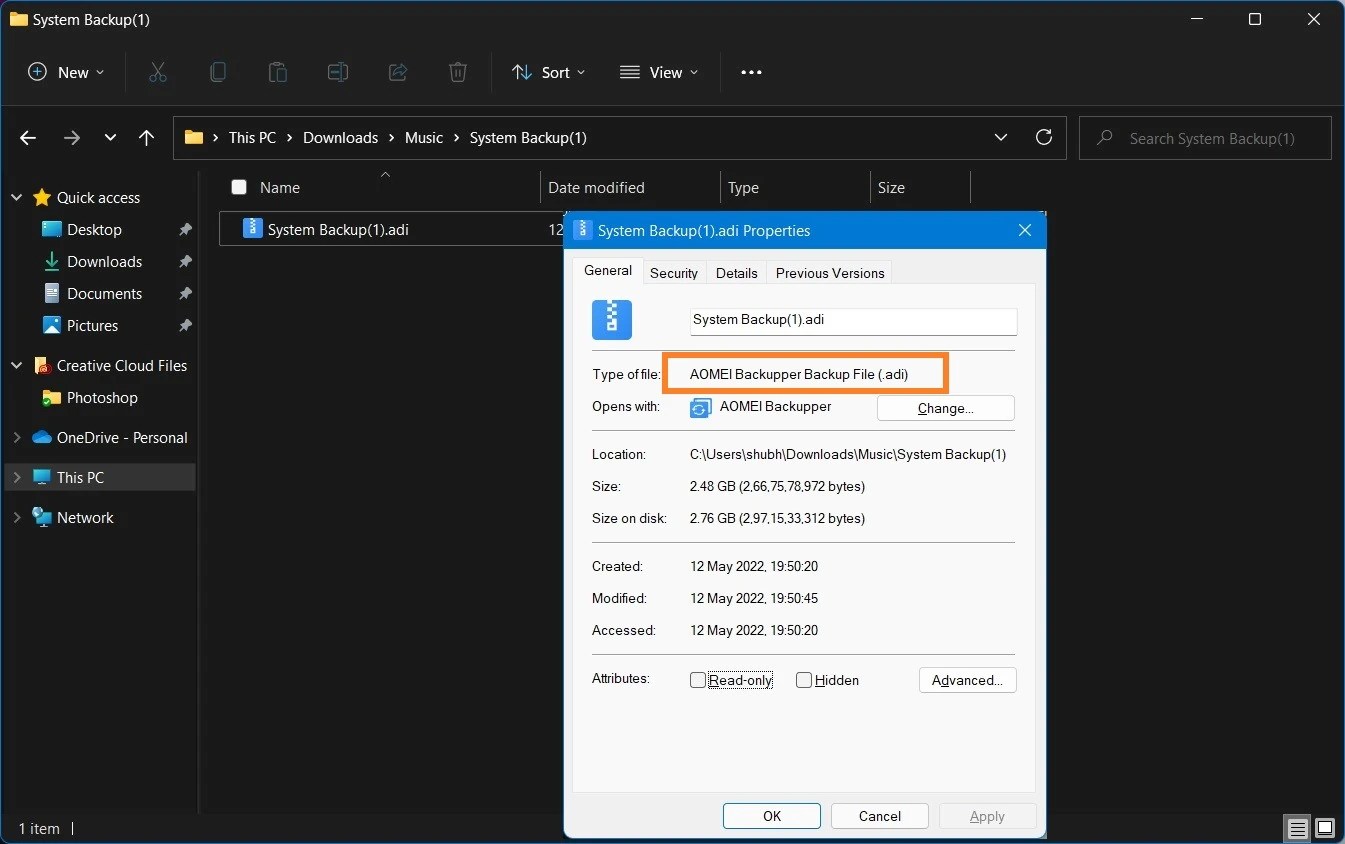Toggle the Hidden attribute checkbox
The width and height of the screenshot is (1345, 844).
pos(804,680)
